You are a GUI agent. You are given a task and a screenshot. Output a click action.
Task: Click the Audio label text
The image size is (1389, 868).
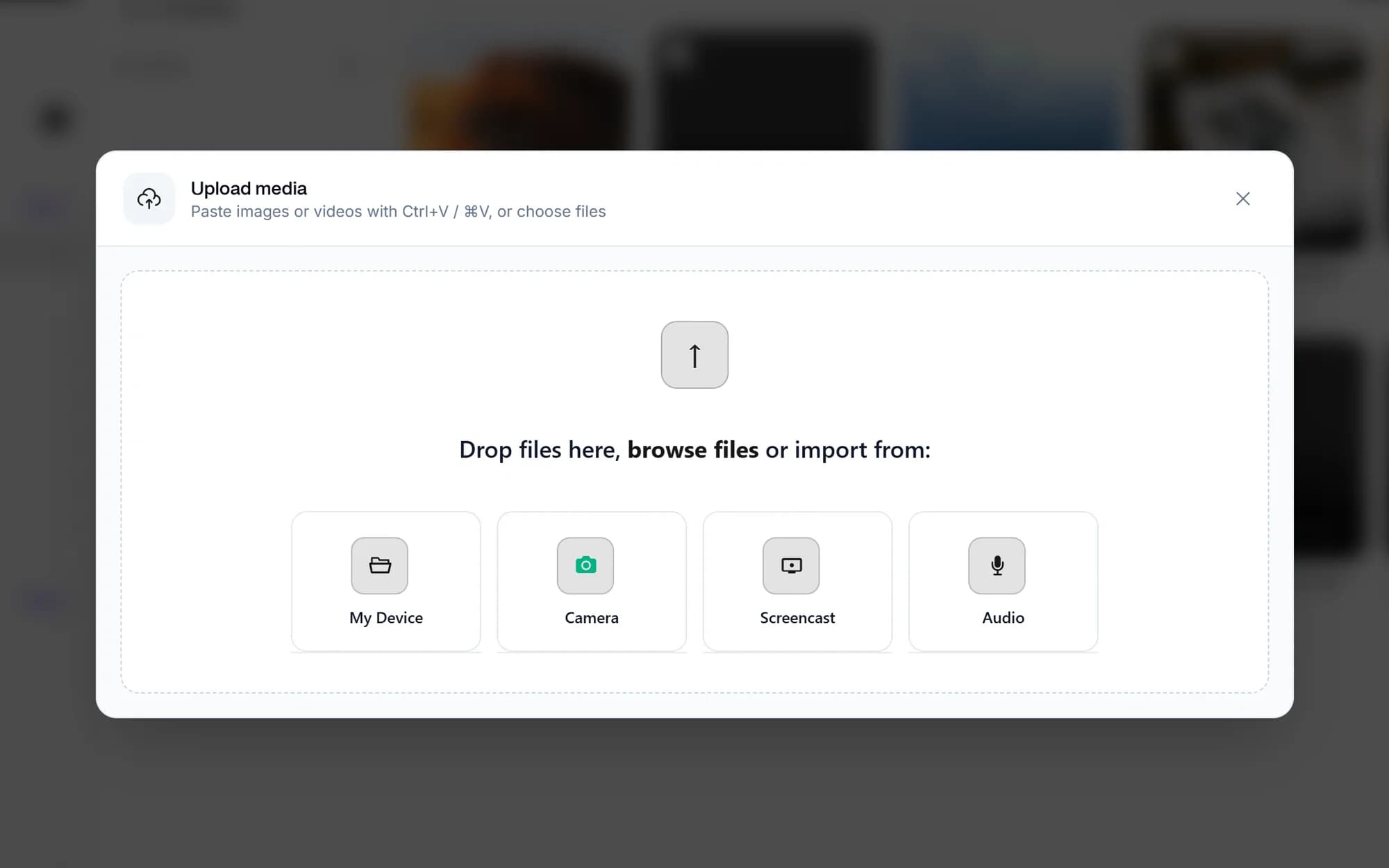coord(1003,617)
